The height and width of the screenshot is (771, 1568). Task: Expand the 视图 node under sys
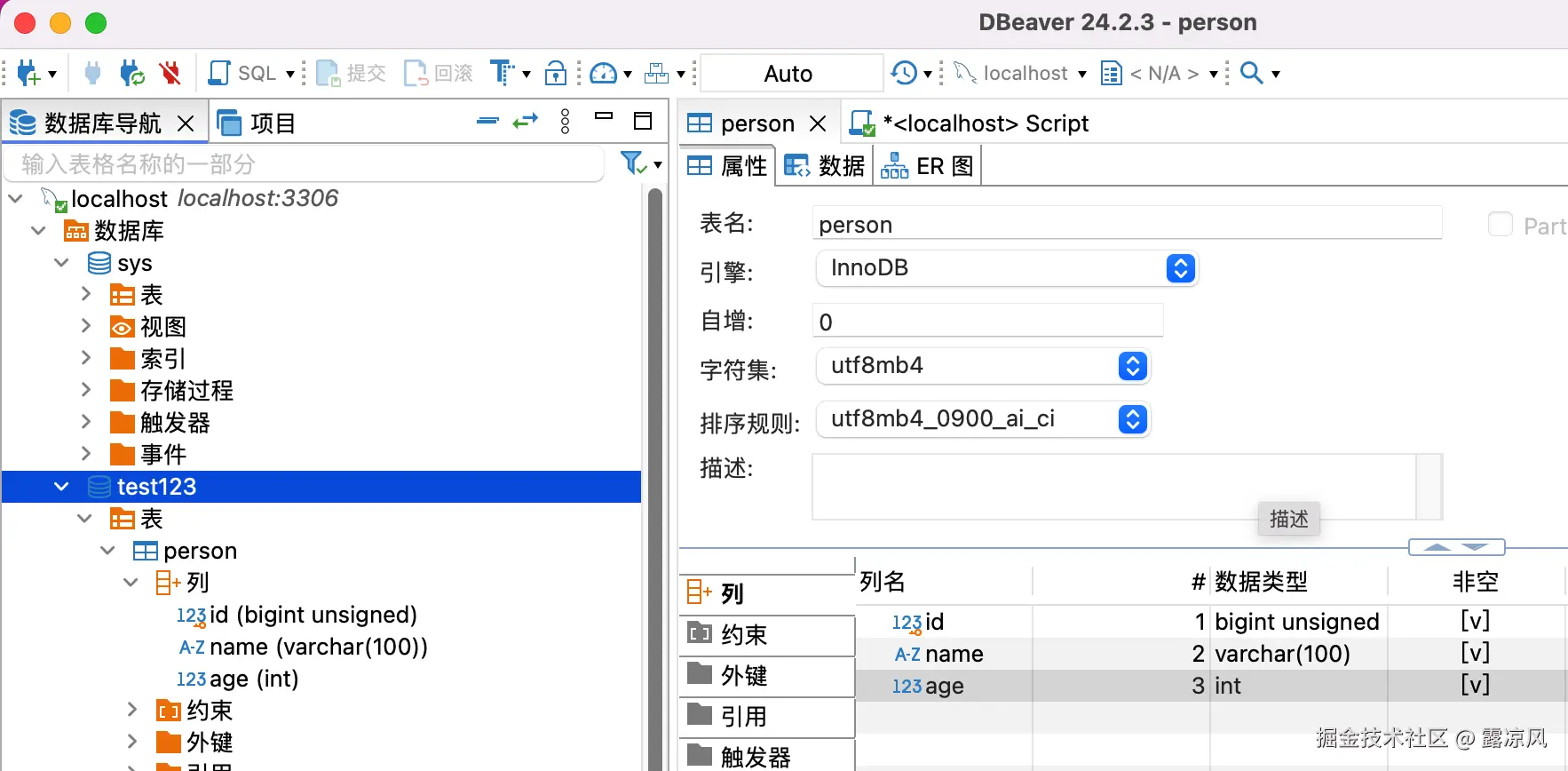(x=86, y=326)
